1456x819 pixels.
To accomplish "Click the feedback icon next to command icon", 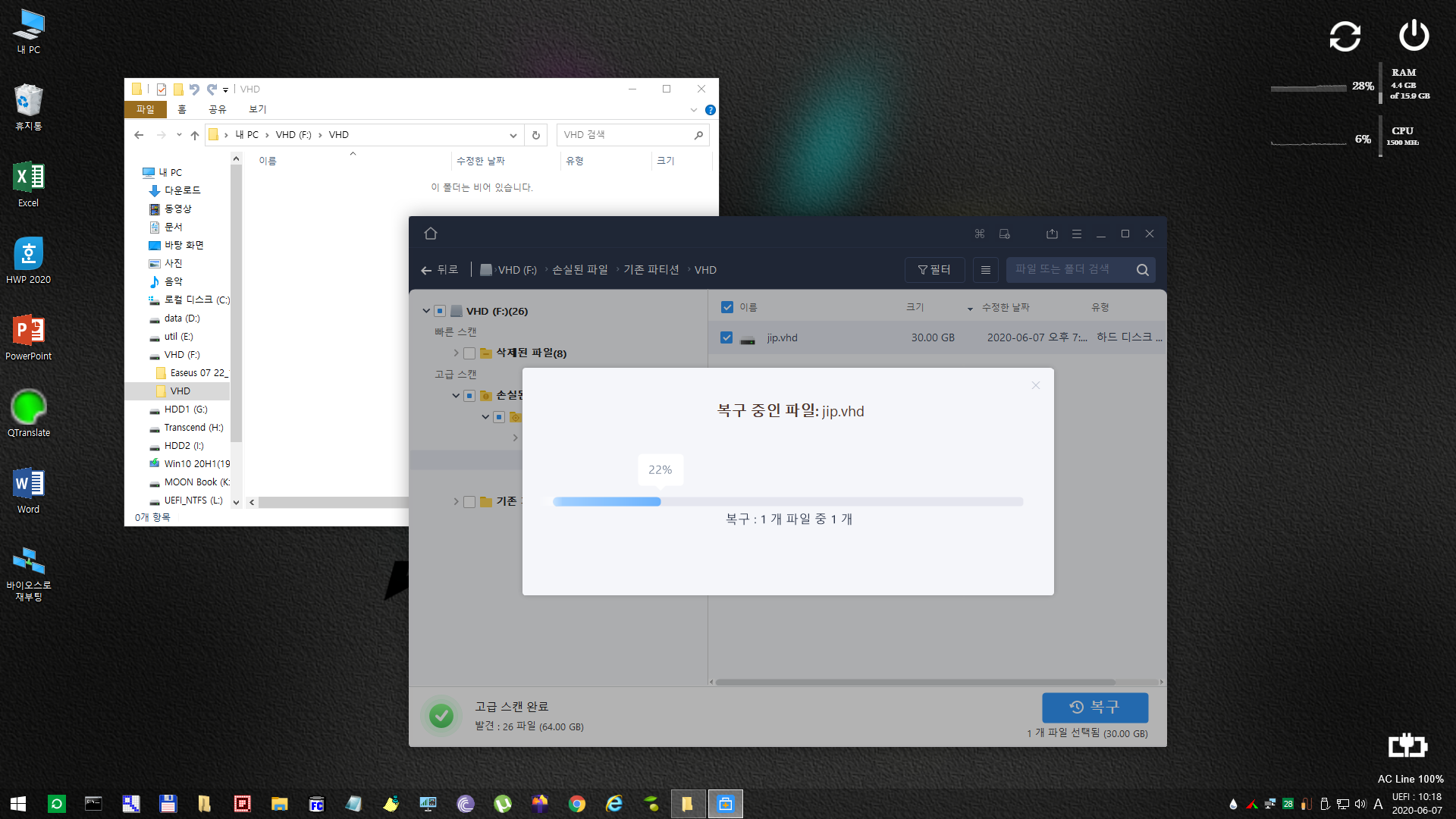I will click(1004, 234).
